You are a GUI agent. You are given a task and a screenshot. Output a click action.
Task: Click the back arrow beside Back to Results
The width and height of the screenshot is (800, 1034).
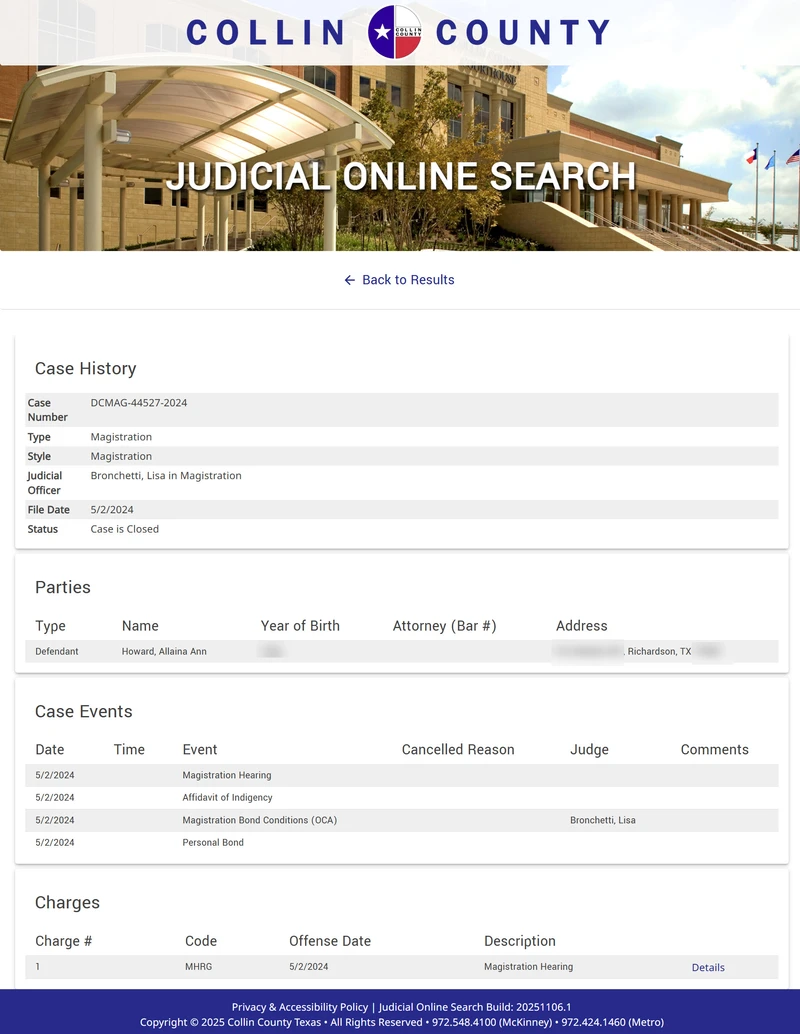(x=348, y=280)
